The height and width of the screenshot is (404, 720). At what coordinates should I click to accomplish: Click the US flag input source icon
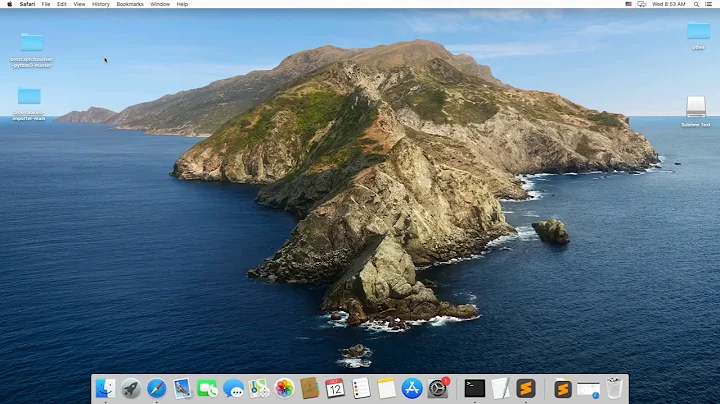[x=628, y=4]
